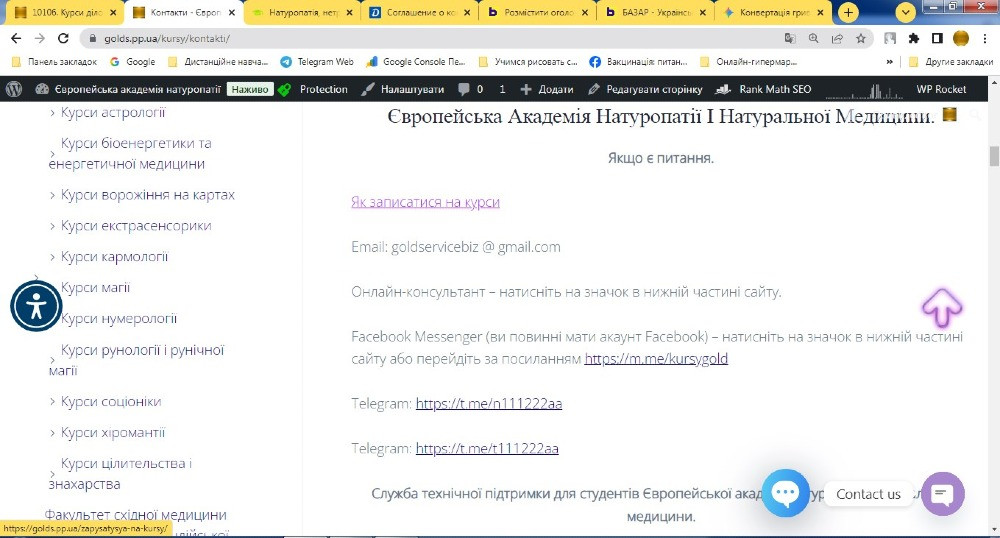The width and height of the screenshot is (1000, 538).
Task: Open the side panel icon
Action: click(x=937, y=38)
